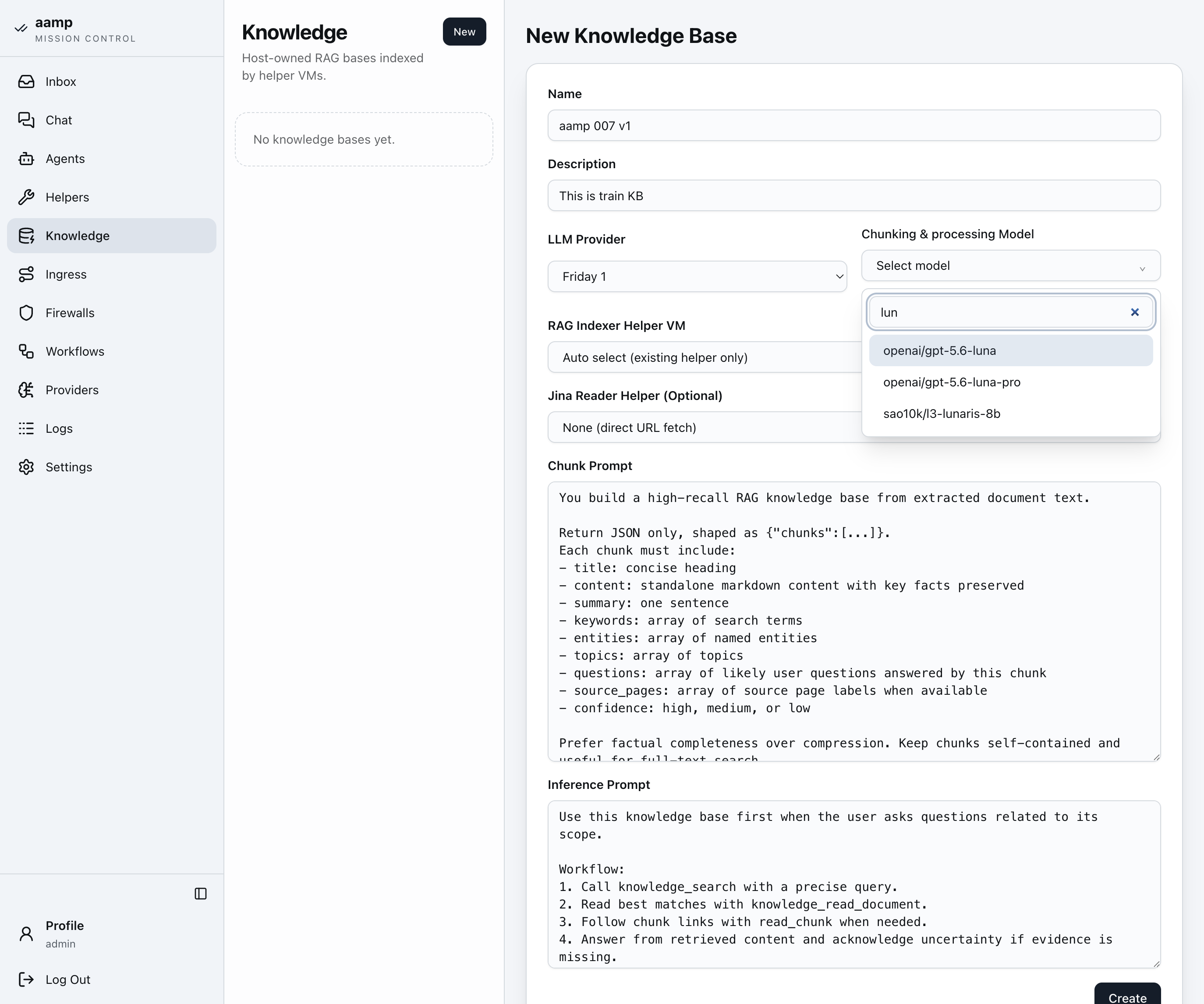1204x1004 pixels.
Task: Click the New knowledge base button
Action: (464, 32)
